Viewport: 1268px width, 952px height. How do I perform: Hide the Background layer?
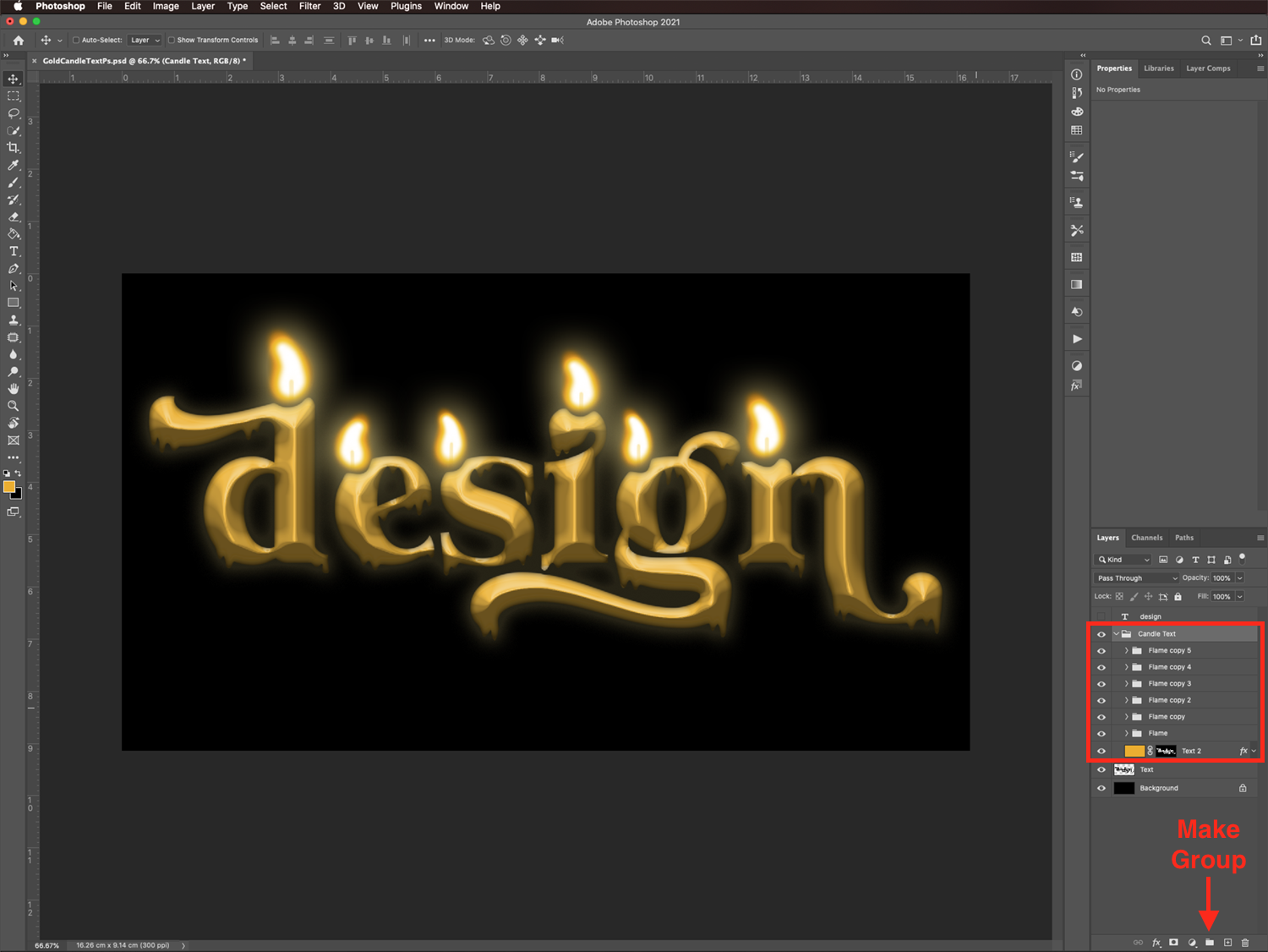[x=1101, y=788]
